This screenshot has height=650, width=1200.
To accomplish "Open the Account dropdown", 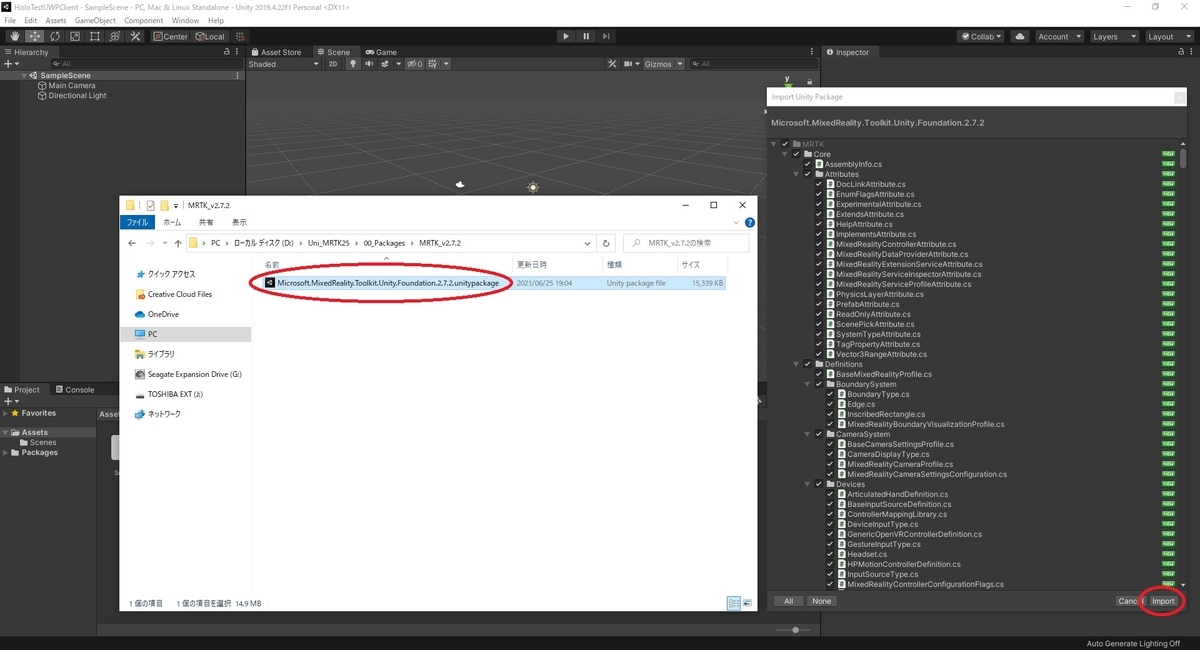I will pyautogui.click(x=1058, y=36).
